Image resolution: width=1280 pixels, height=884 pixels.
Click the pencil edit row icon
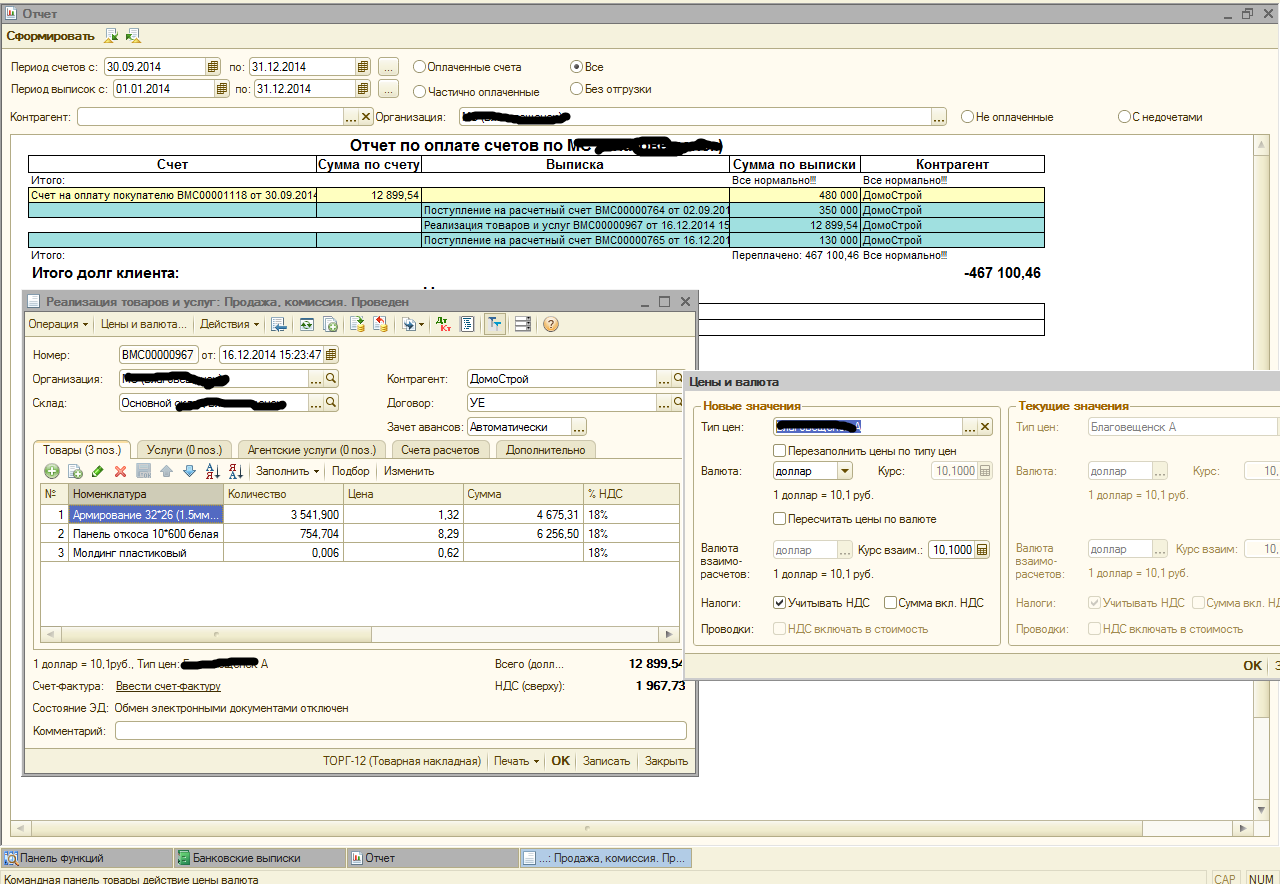point(97,471)
